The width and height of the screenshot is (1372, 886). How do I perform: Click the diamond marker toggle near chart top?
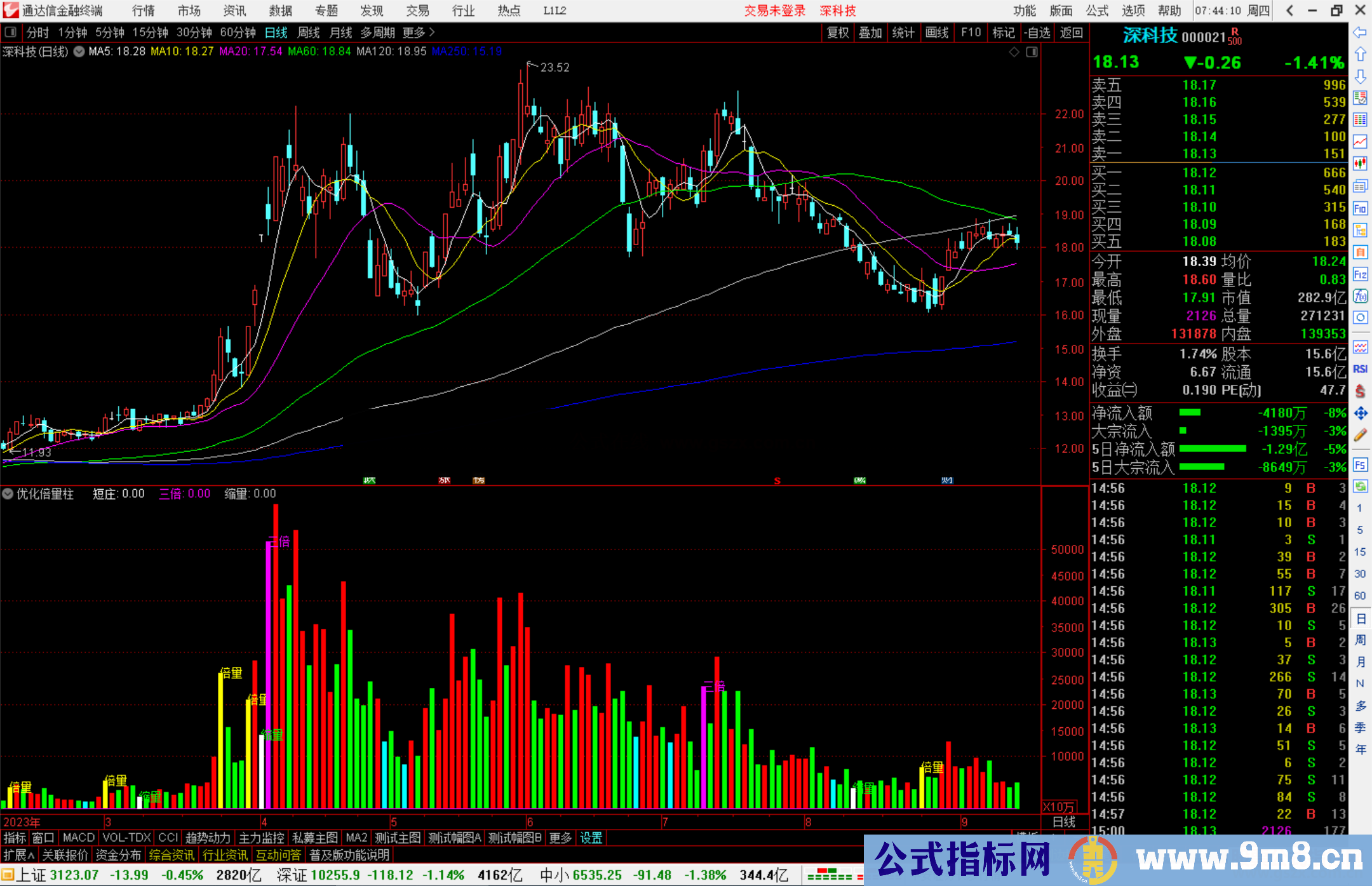1014,52
